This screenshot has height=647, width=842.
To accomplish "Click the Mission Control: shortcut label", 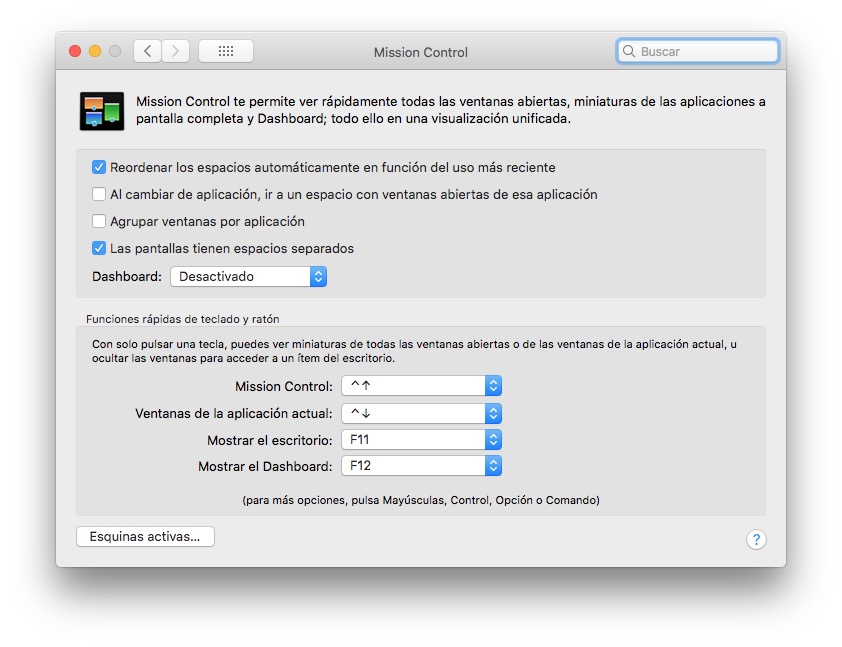I will pos(284,387).
